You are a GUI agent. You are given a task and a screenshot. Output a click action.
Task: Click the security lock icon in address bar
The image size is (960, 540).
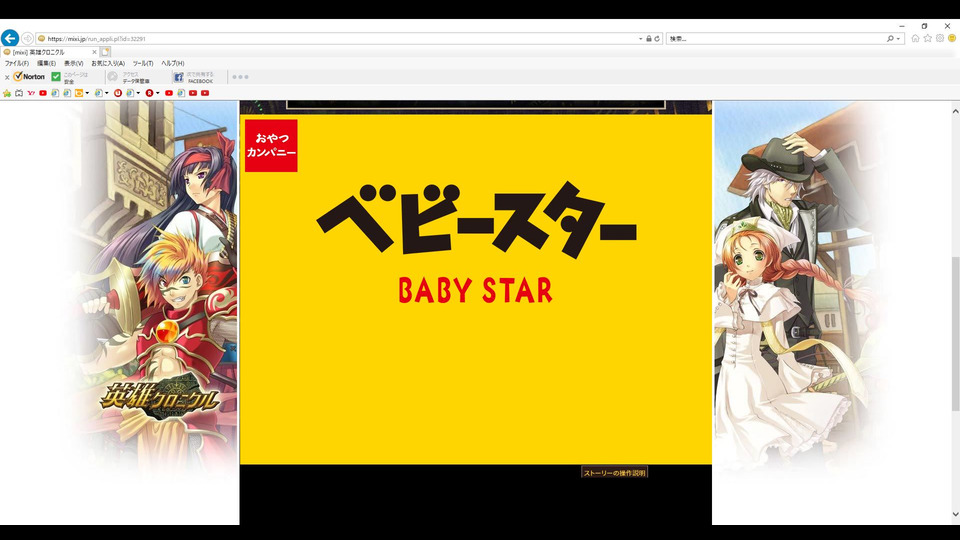649,39
